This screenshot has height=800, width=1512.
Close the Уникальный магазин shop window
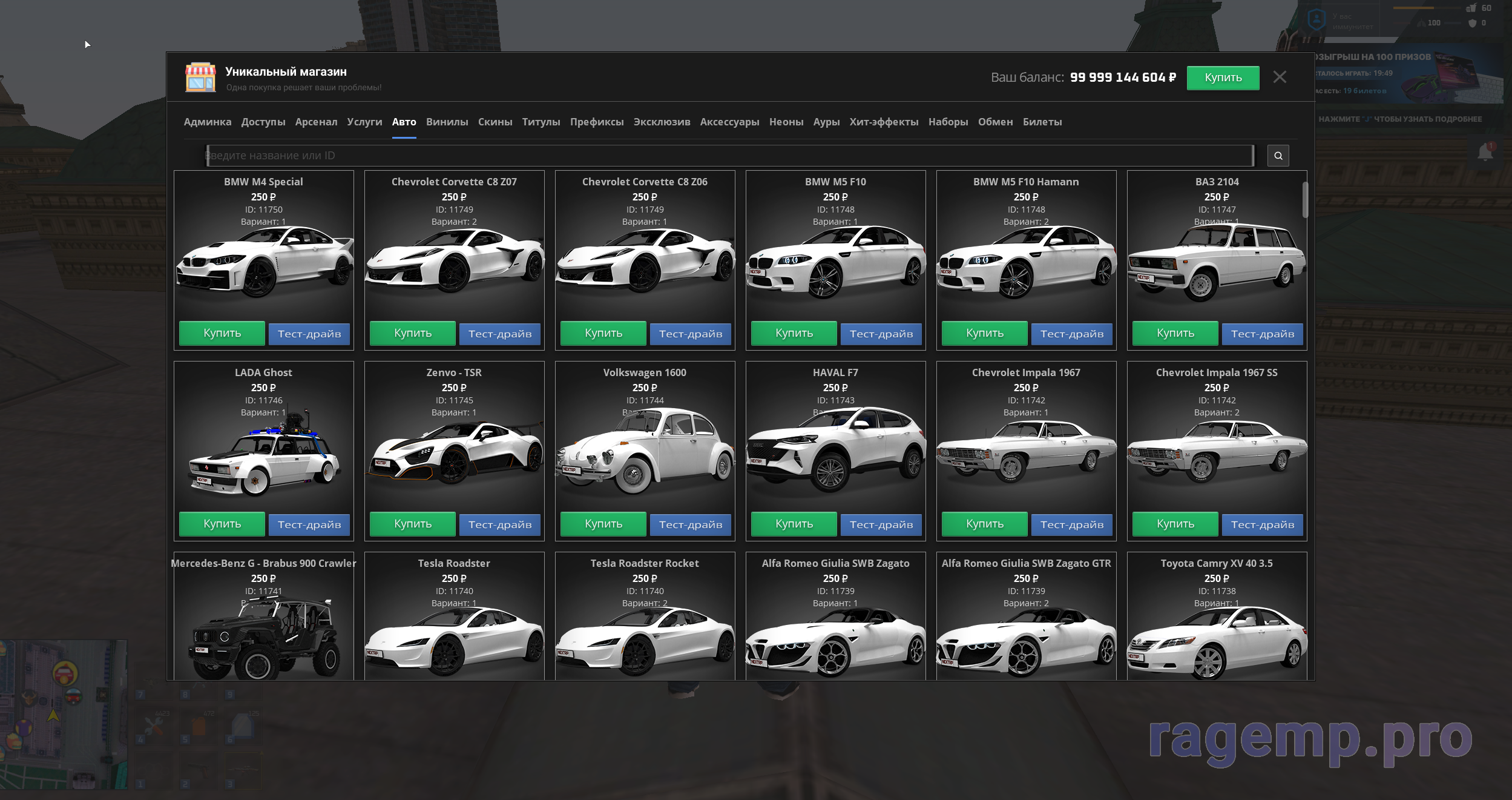1280,77
